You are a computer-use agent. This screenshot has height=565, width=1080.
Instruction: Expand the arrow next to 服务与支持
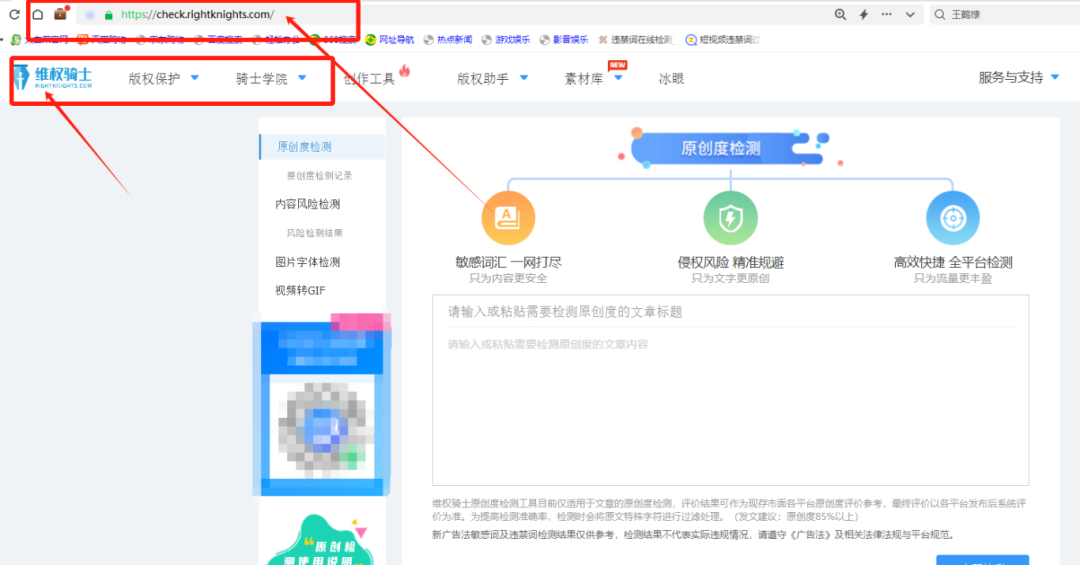[x=1055, y=77]
